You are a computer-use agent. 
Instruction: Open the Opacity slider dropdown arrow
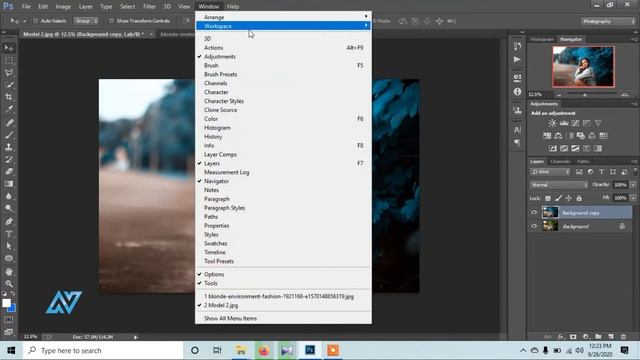[x=633, y=185]
